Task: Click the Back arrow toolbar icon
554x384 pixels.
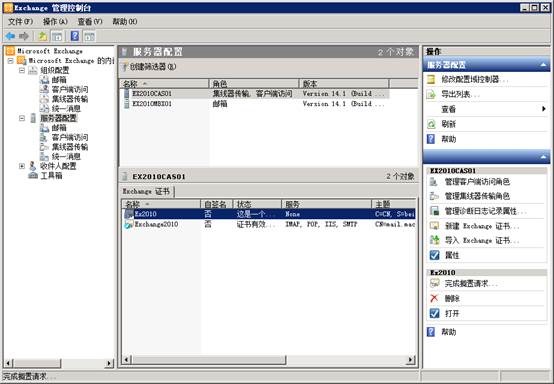Action: click(x=10, y=36)
